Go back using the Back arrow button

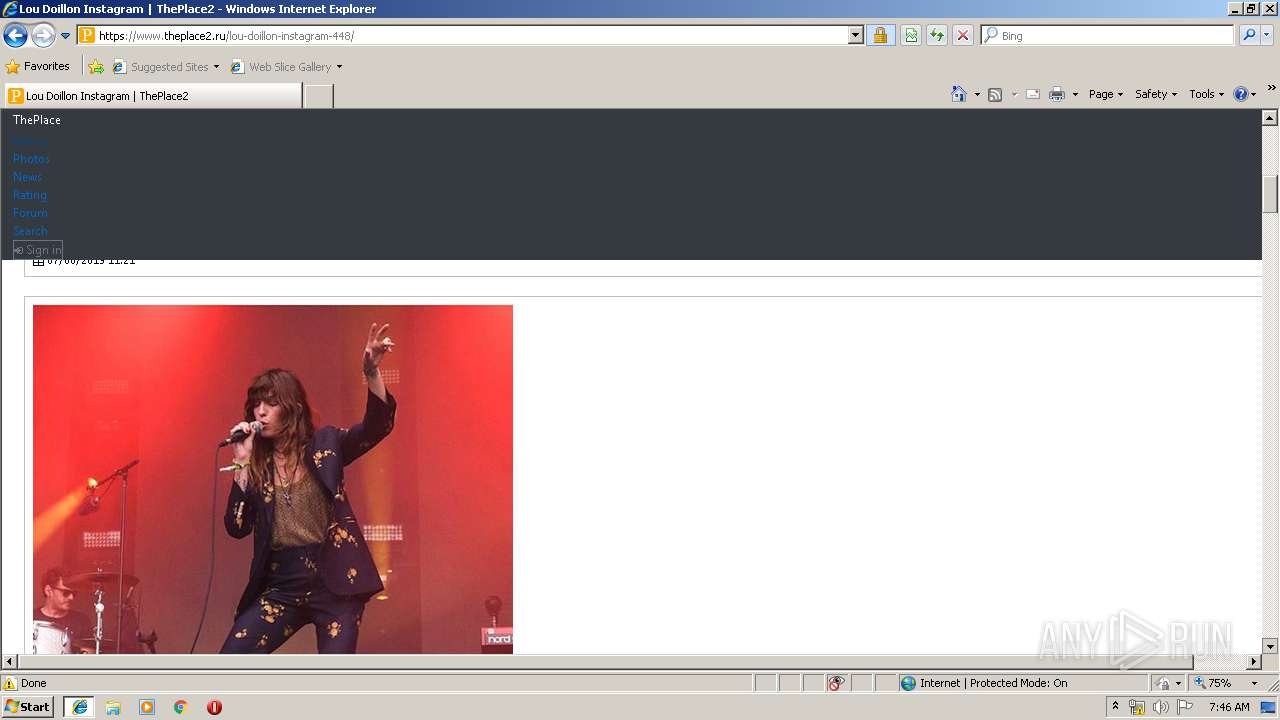(x=15, y=36)
